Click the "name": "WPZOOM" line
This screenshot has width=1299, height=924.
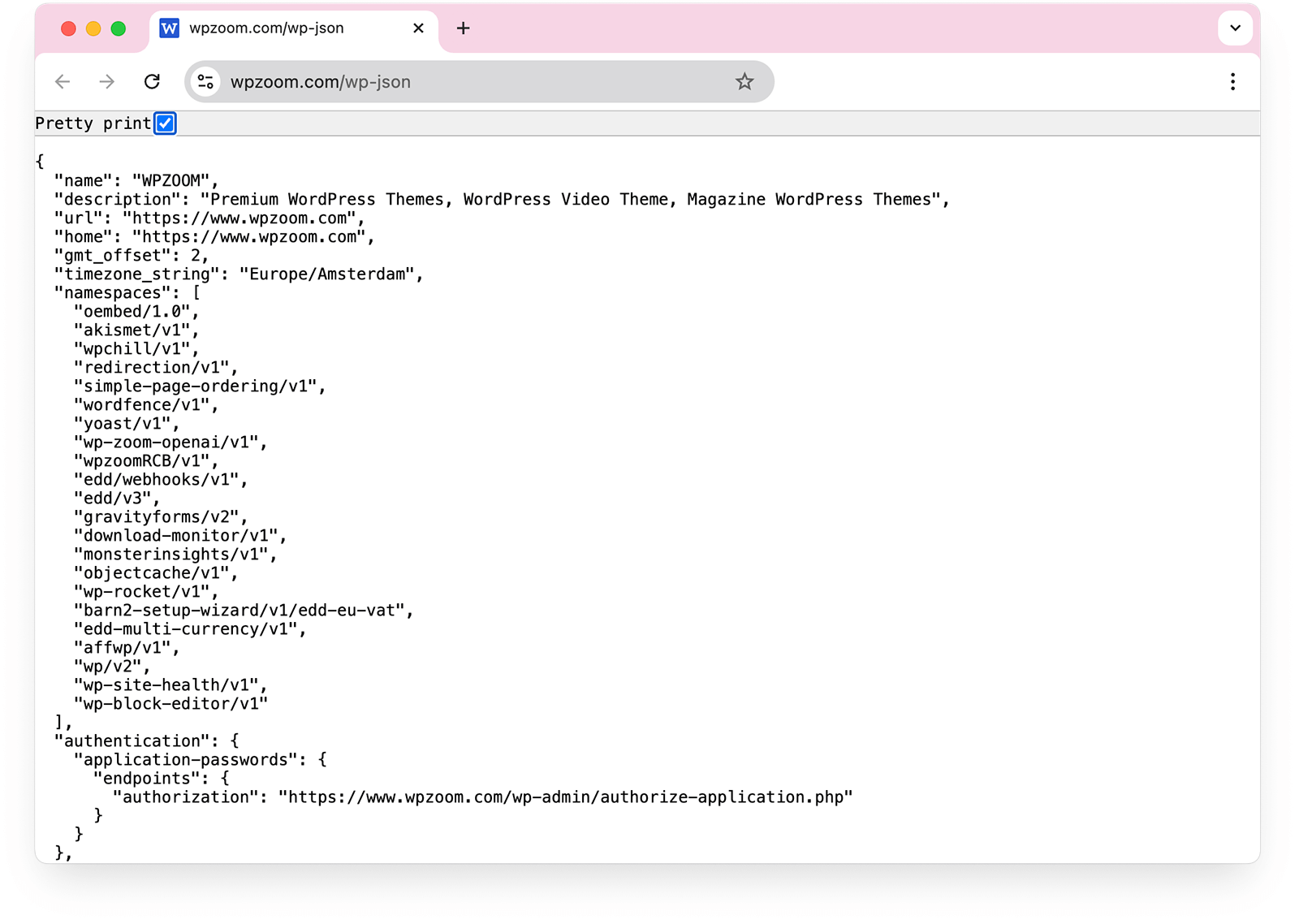136,181
